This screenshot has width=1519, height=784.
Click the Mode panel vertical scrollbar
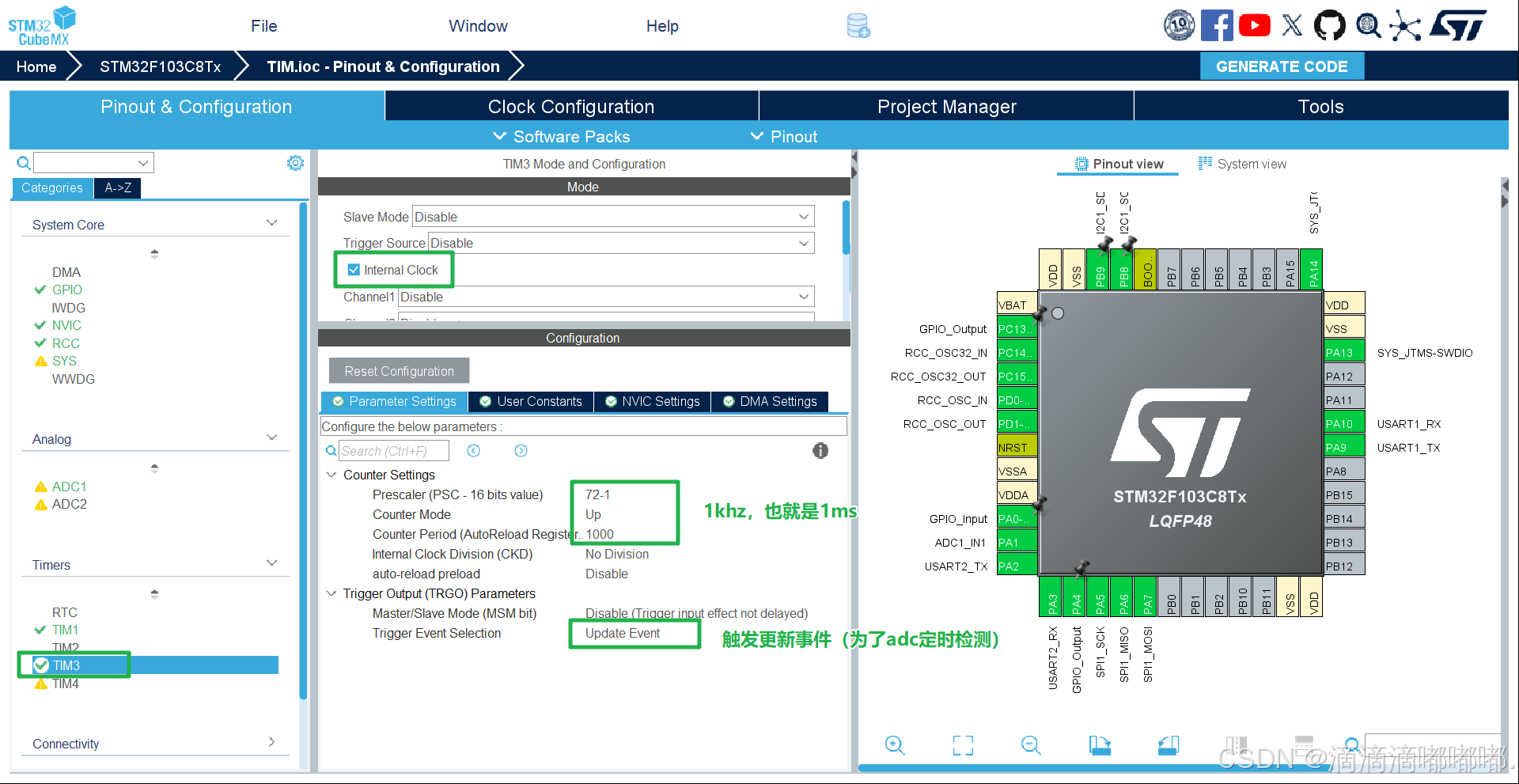846,228
